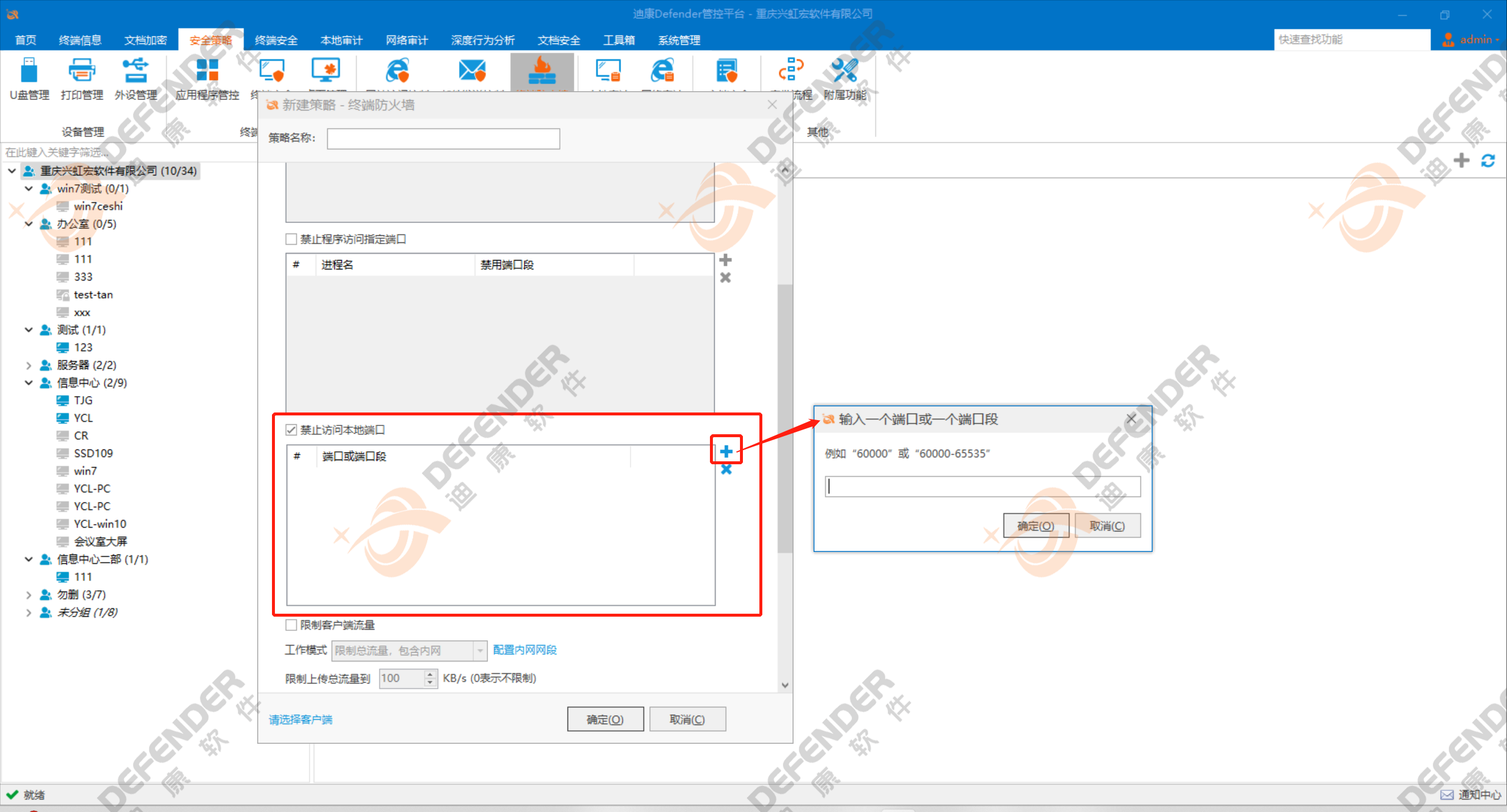Image resolution: width=1507 pixels, height=812 pixels.
Task: Click the monitor with shield icon
Action: click(271, 71)
